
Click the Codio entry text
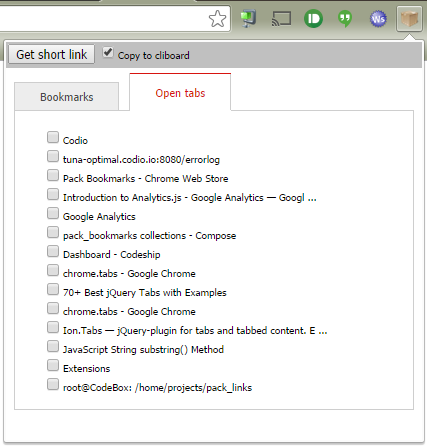click(75, 140)
